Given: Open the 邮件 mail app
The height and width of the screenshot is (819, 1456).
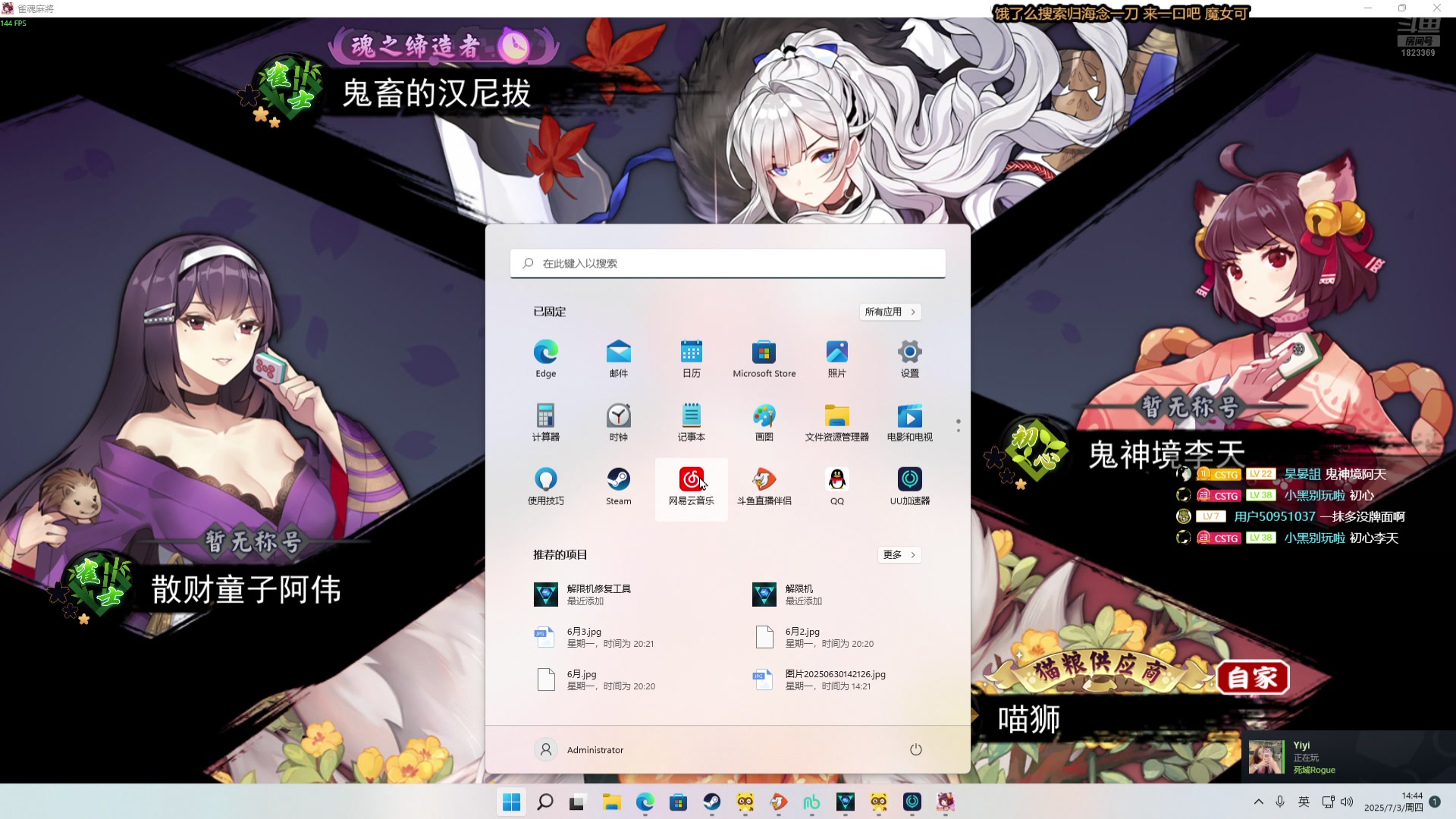Looking at the screenshot, I should tap(619, 359).
